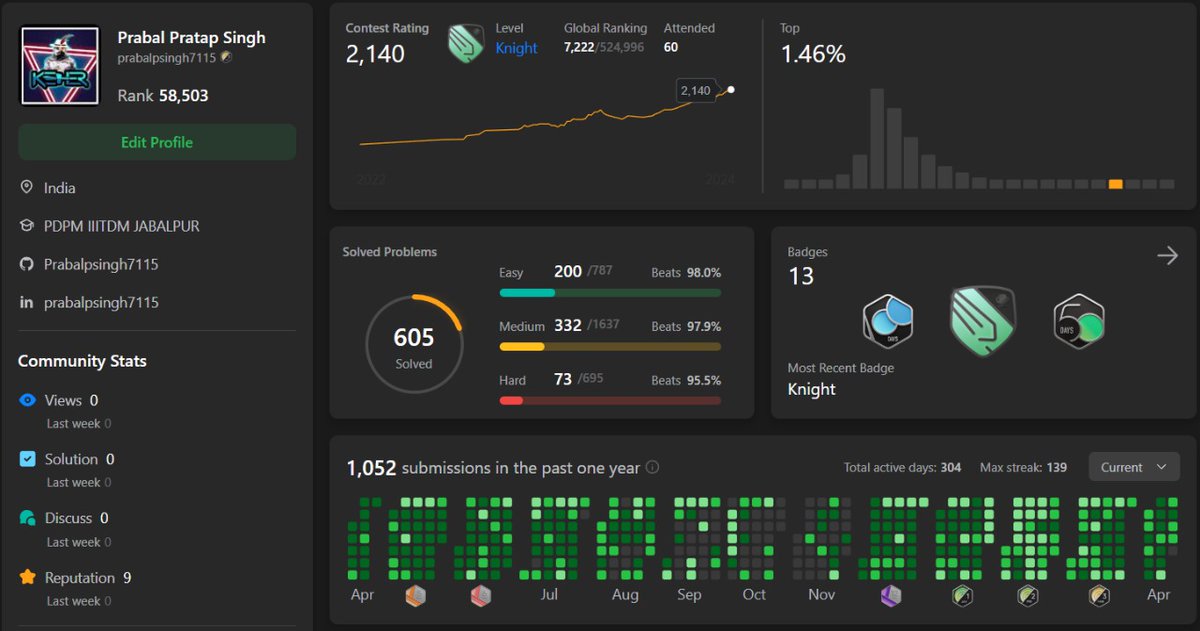
Task: Click the location pin icon next to India
Action: [27, 188]
